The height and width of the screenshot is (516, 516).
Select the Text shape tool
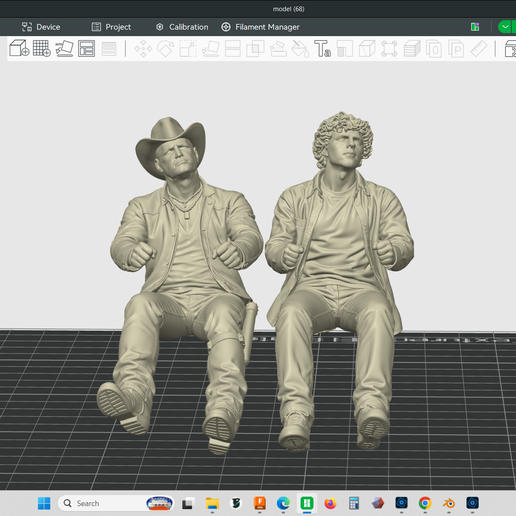tap(322, 49)
